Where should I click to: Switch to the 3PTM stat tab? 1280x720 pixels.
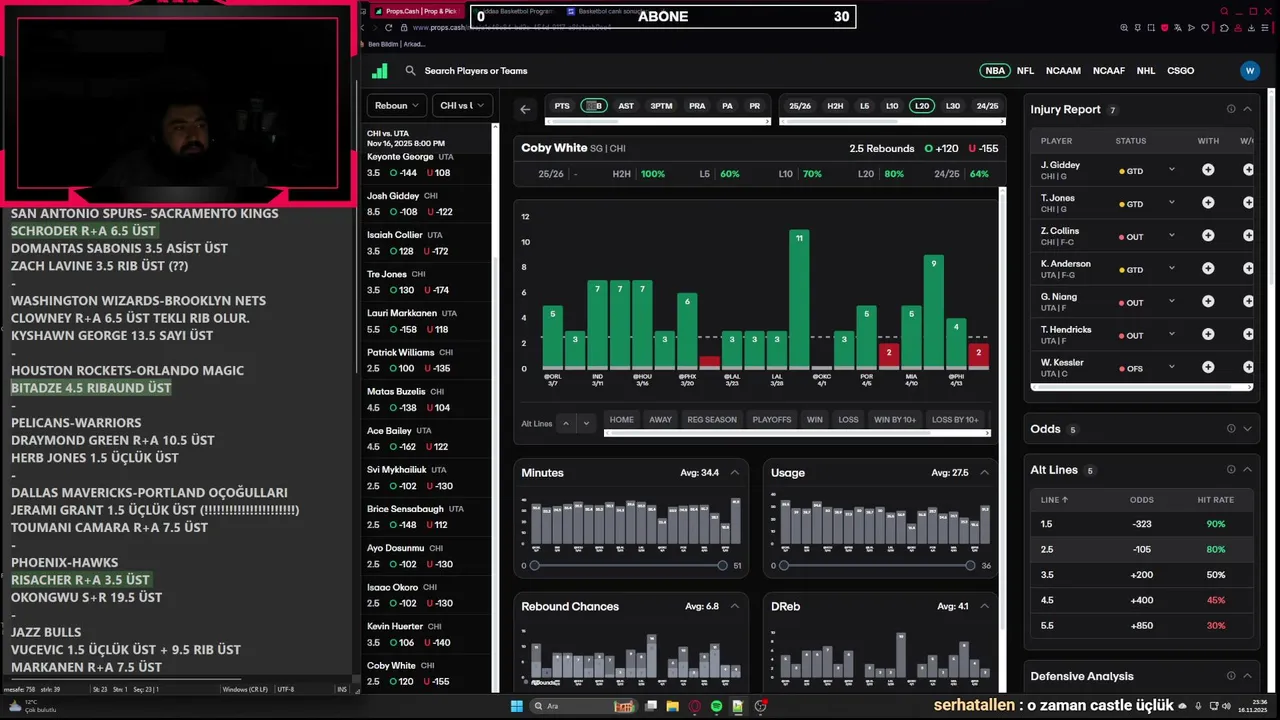661,106
